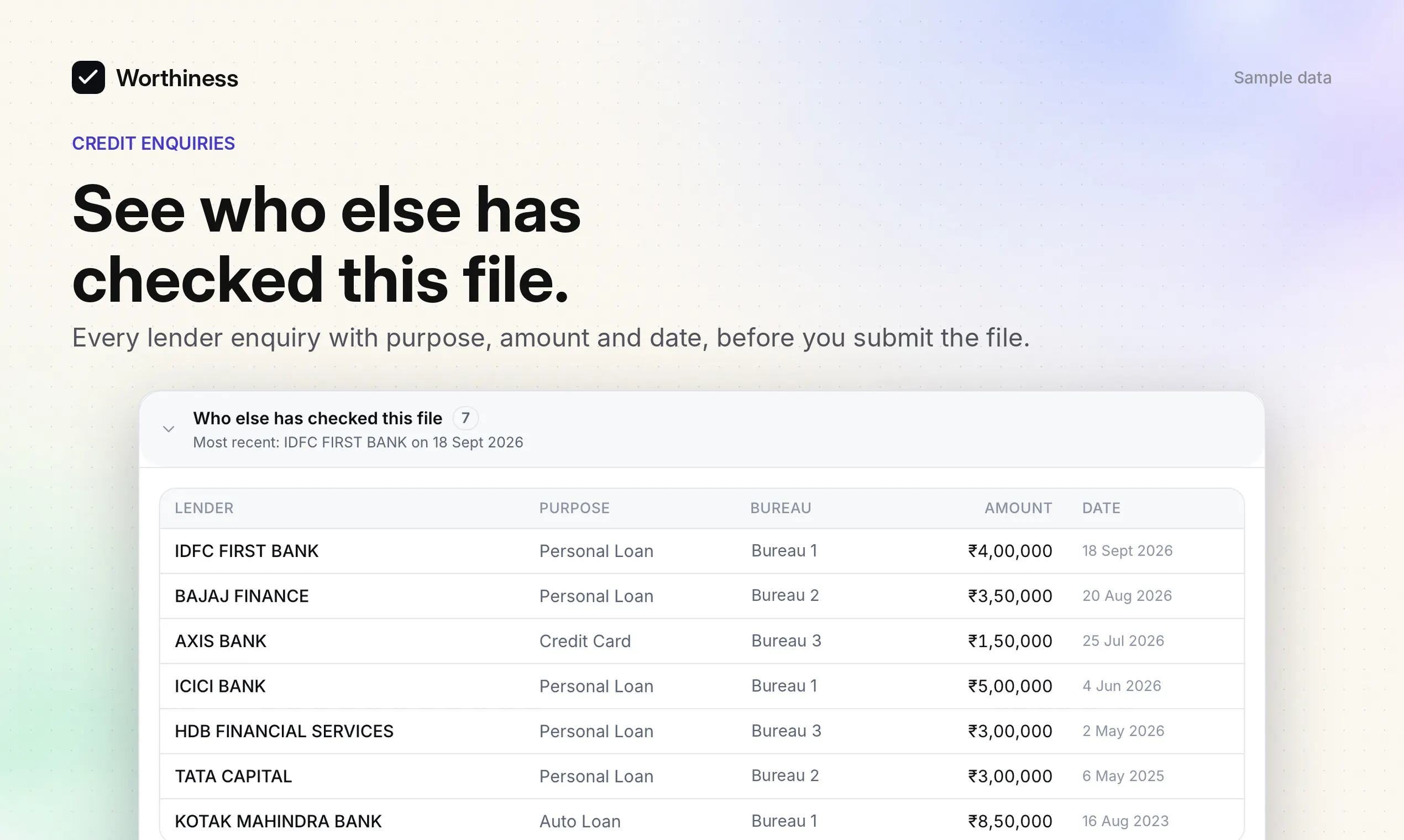Click the enquiry count badge showing 7

point(465,418)
